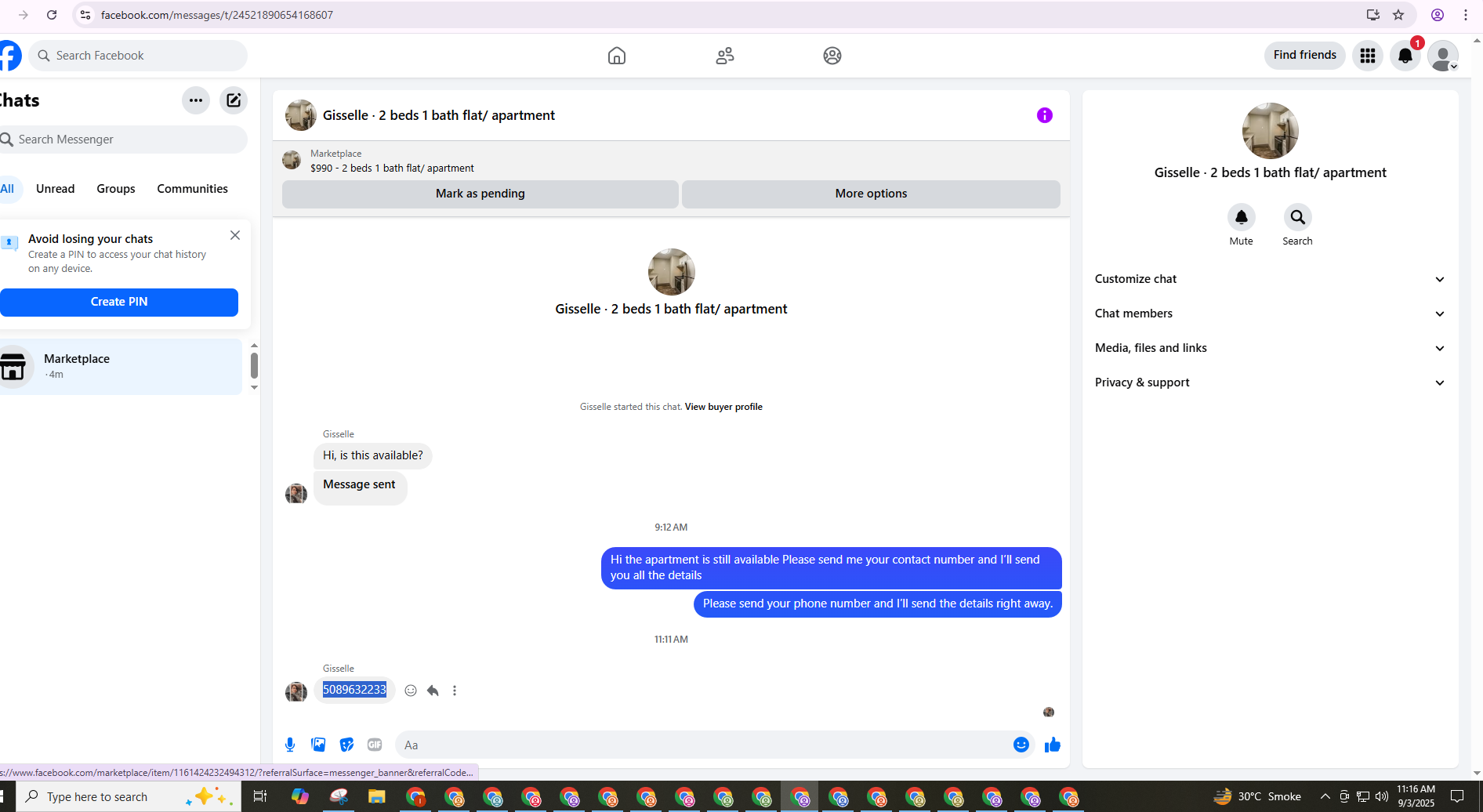
Task: Click the Windows taskbar search box
Action: pyautogui.click(x=129, y=796)
